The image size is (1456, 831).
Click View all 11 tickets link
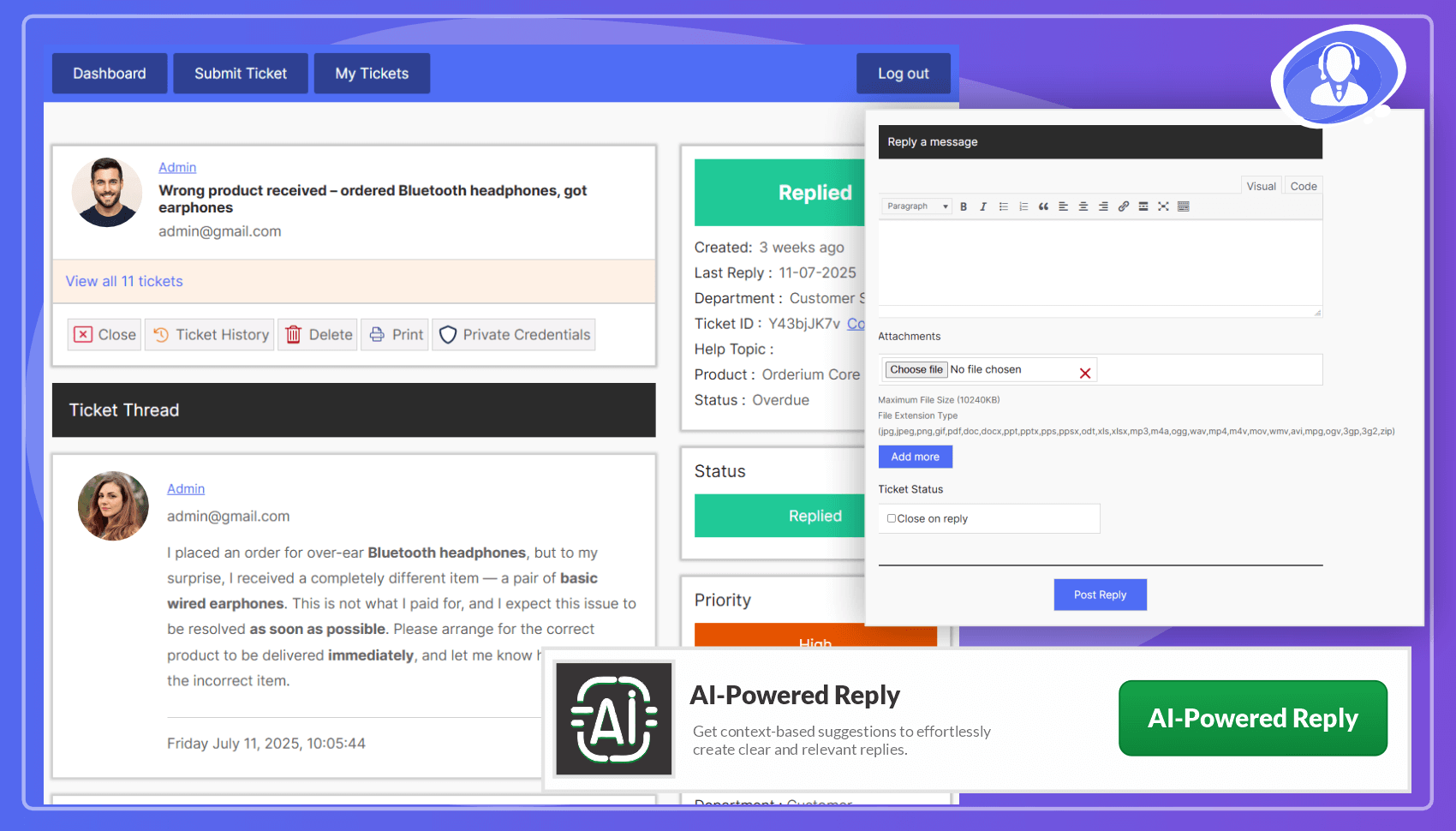click(x=124, y=281)
